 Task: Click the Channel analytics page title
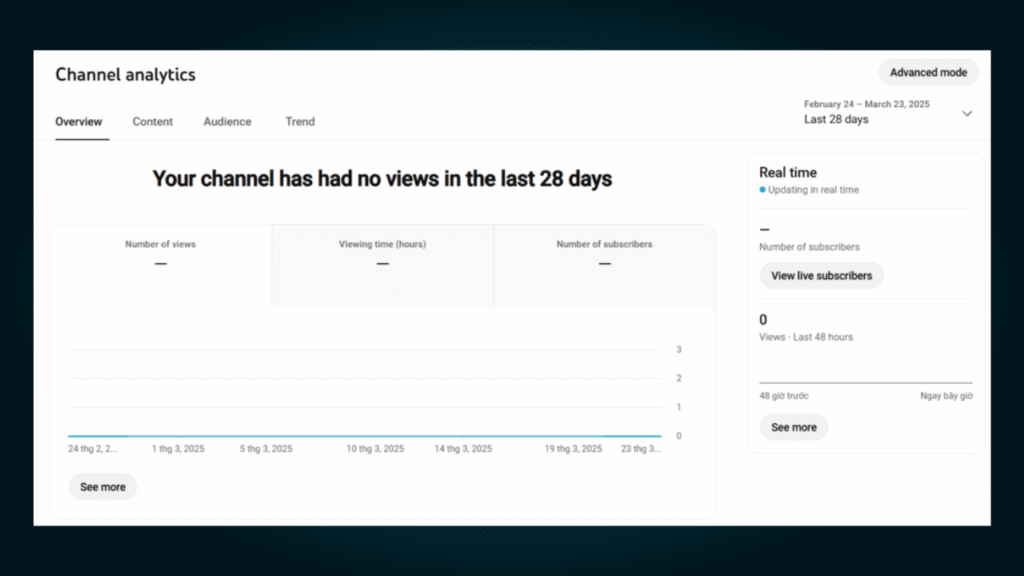tap(125, 75)
